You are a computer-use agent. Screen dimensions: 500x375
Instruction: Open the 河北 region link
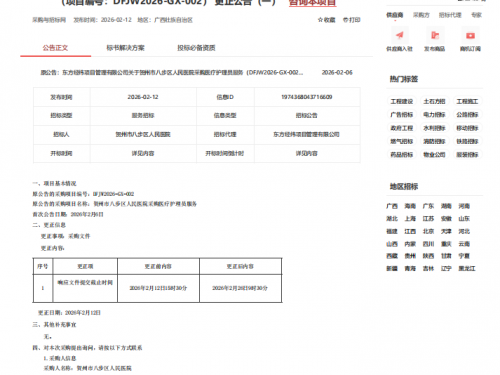click(x=464, y=231)
